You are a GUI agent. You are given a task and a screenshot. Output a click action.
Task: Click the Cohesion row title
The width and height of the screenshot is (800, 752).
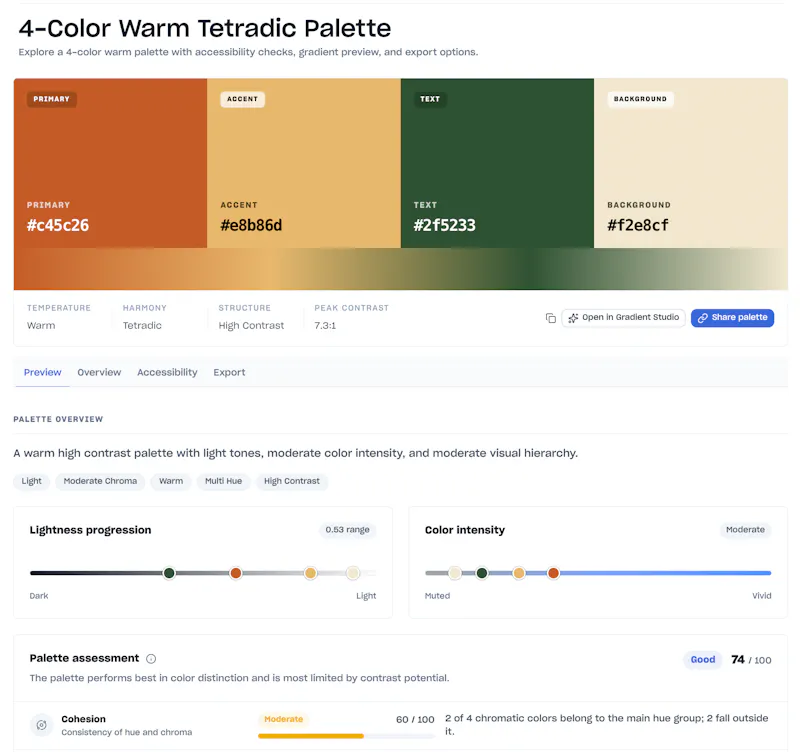point(84,719)
